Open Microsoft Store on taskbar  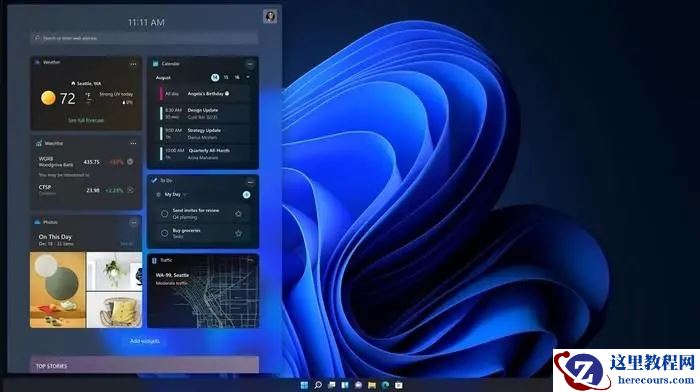[x=399, y=385]
